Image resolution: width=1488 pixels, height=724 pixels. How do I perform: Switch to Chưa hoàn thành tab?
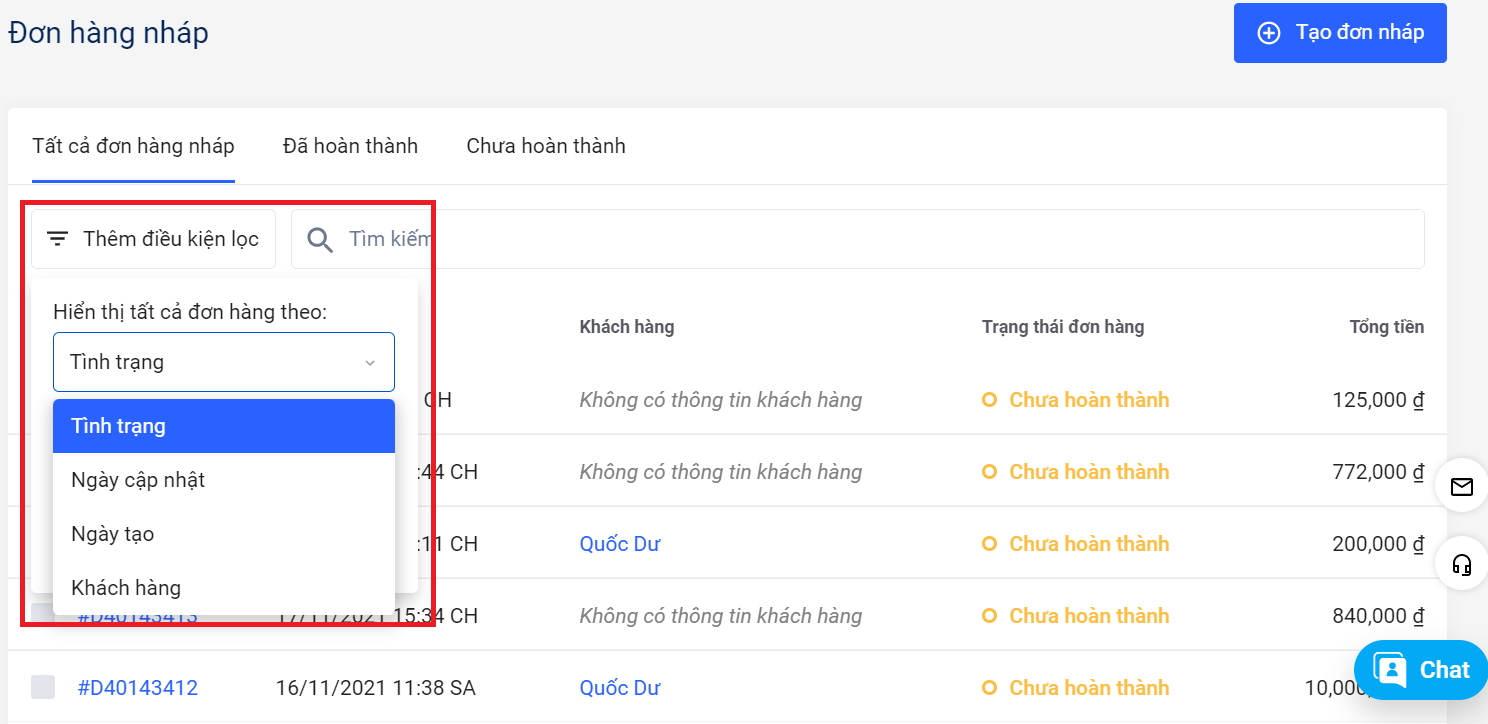(x=546, y=146)
